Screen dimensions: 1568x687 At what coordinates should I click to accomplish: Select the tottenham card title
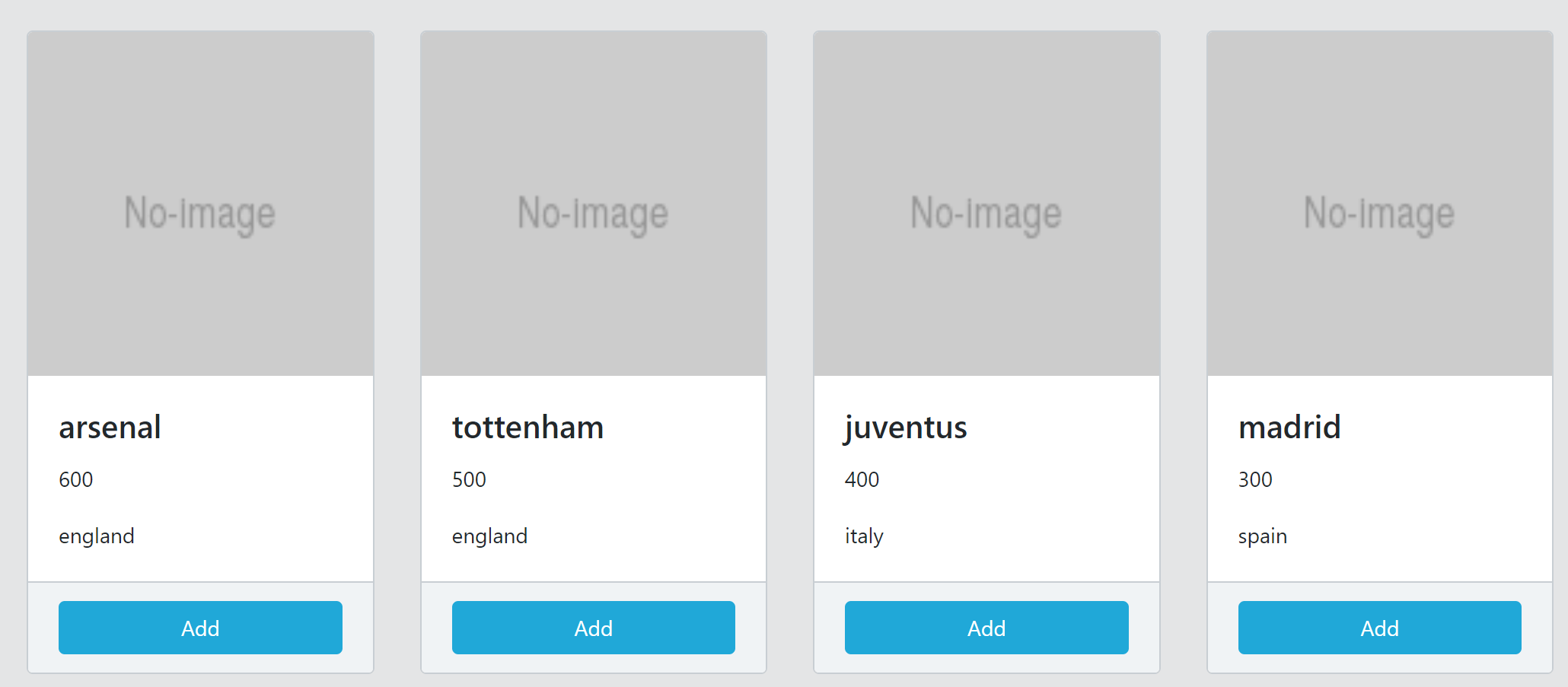[527, 428]
